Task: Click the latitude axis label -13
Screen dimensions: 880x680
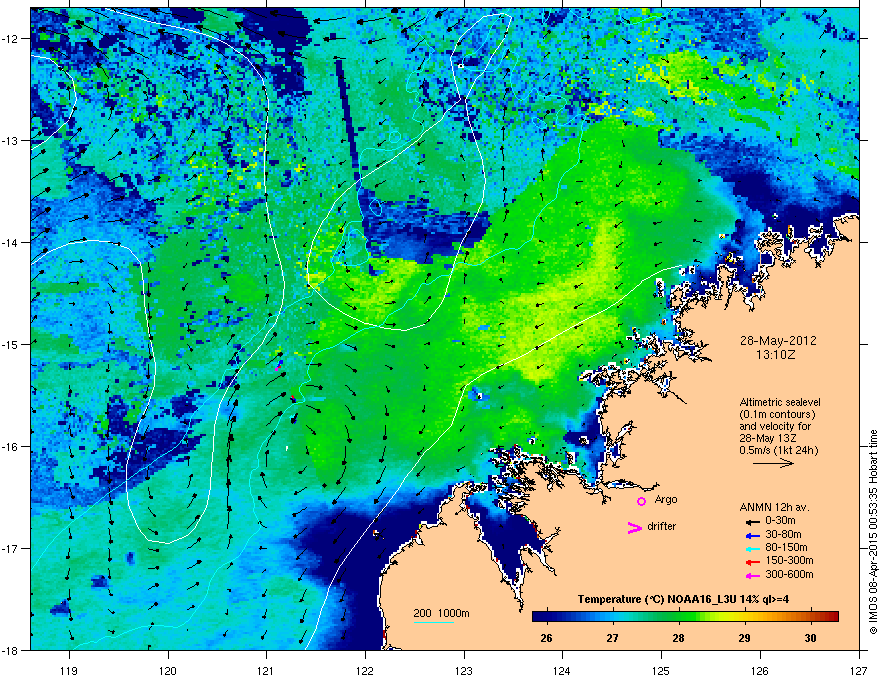Action: tap(11, 141)
